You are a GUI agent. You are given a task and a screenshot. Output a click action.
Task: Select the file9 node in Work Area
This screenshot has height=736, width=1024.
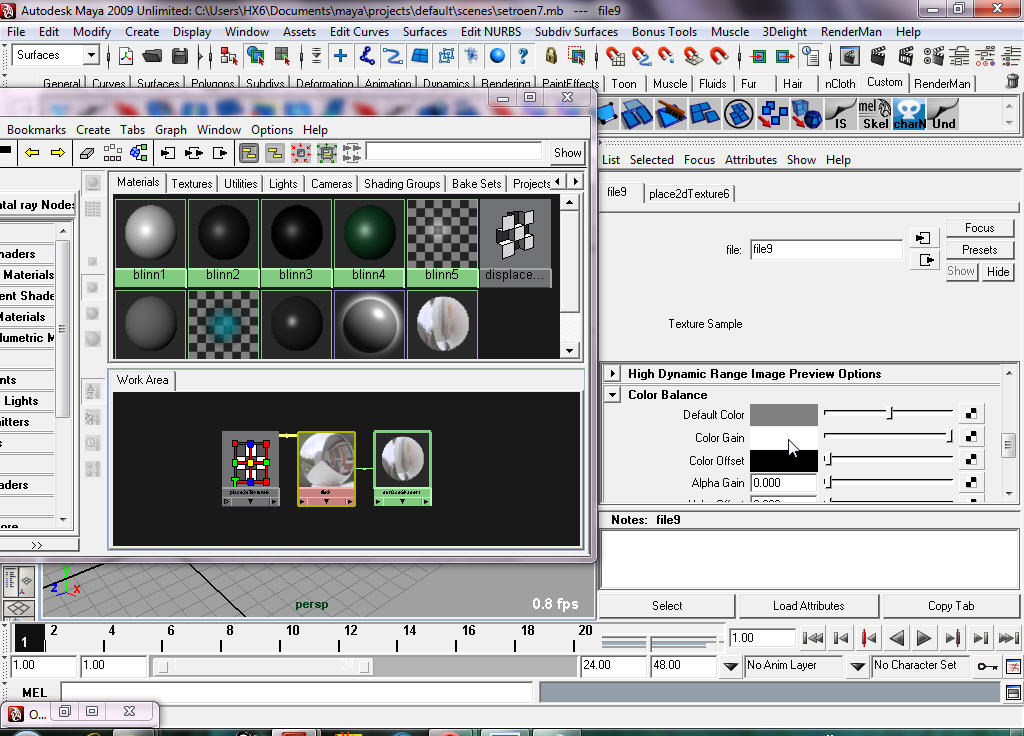(327, 468)
